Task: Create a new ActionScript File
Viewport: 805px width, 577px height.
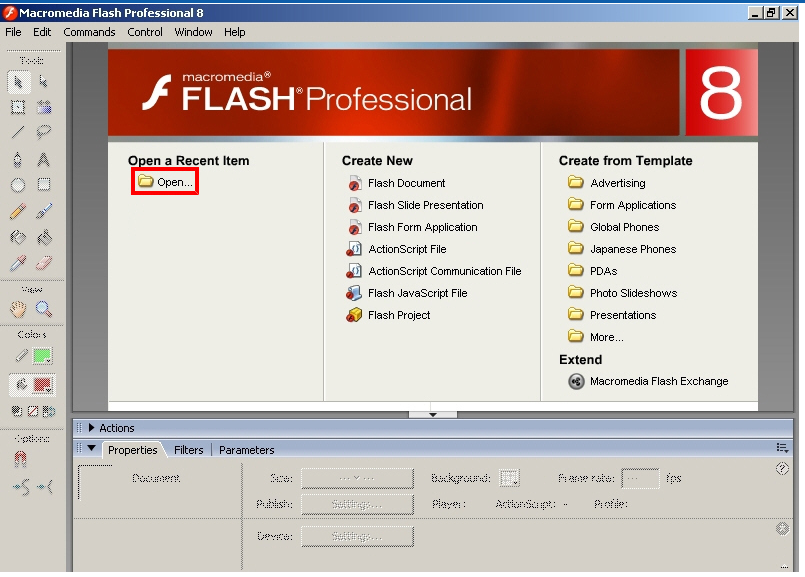Action: (x=397, y=249)
